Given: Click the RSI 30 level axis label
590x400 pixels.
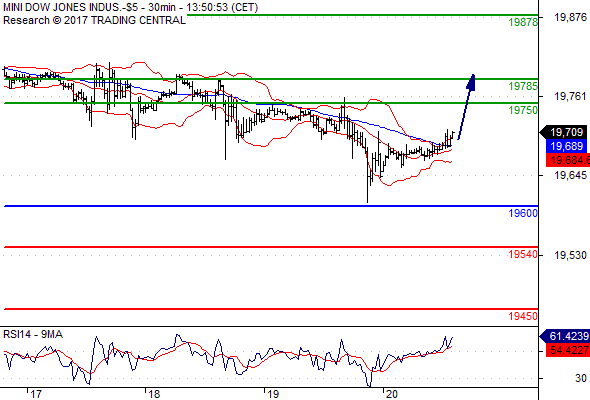Looking at the screenshot, I should [581, 378].
